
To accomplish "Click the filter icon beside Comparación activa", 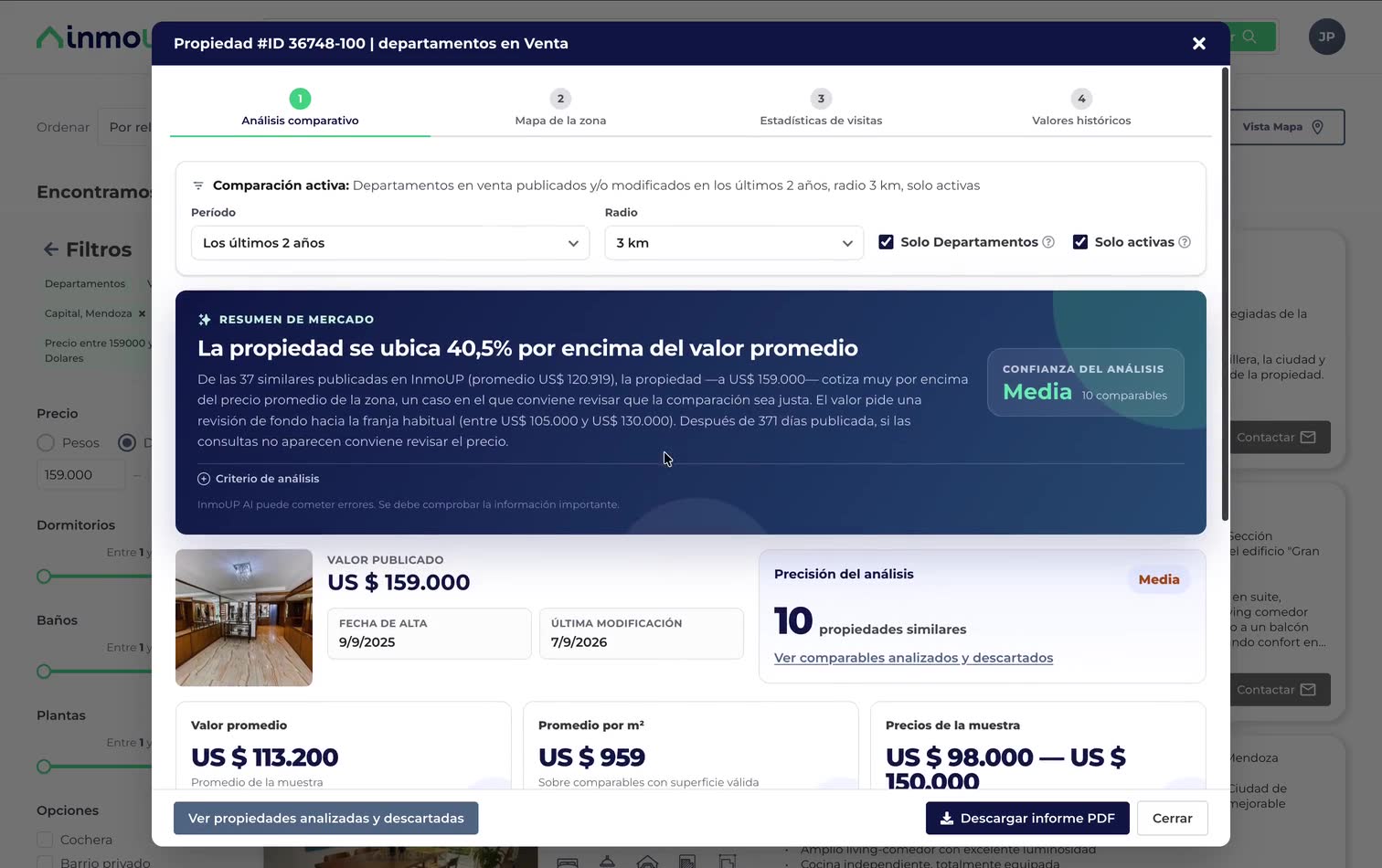I will coord(198,185).
